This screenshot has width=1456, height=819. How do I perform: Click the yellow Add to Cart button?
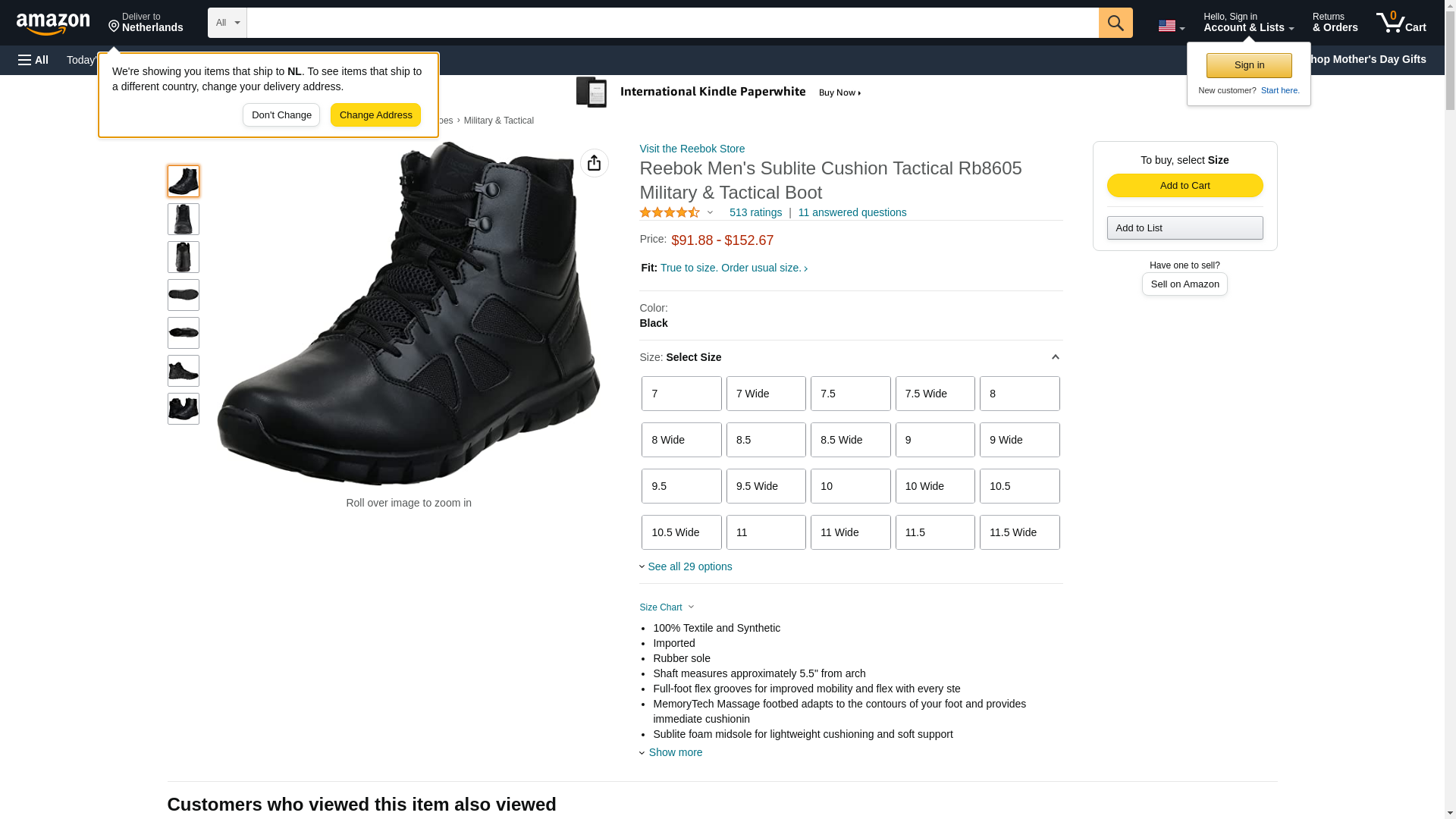[1185, 186]
